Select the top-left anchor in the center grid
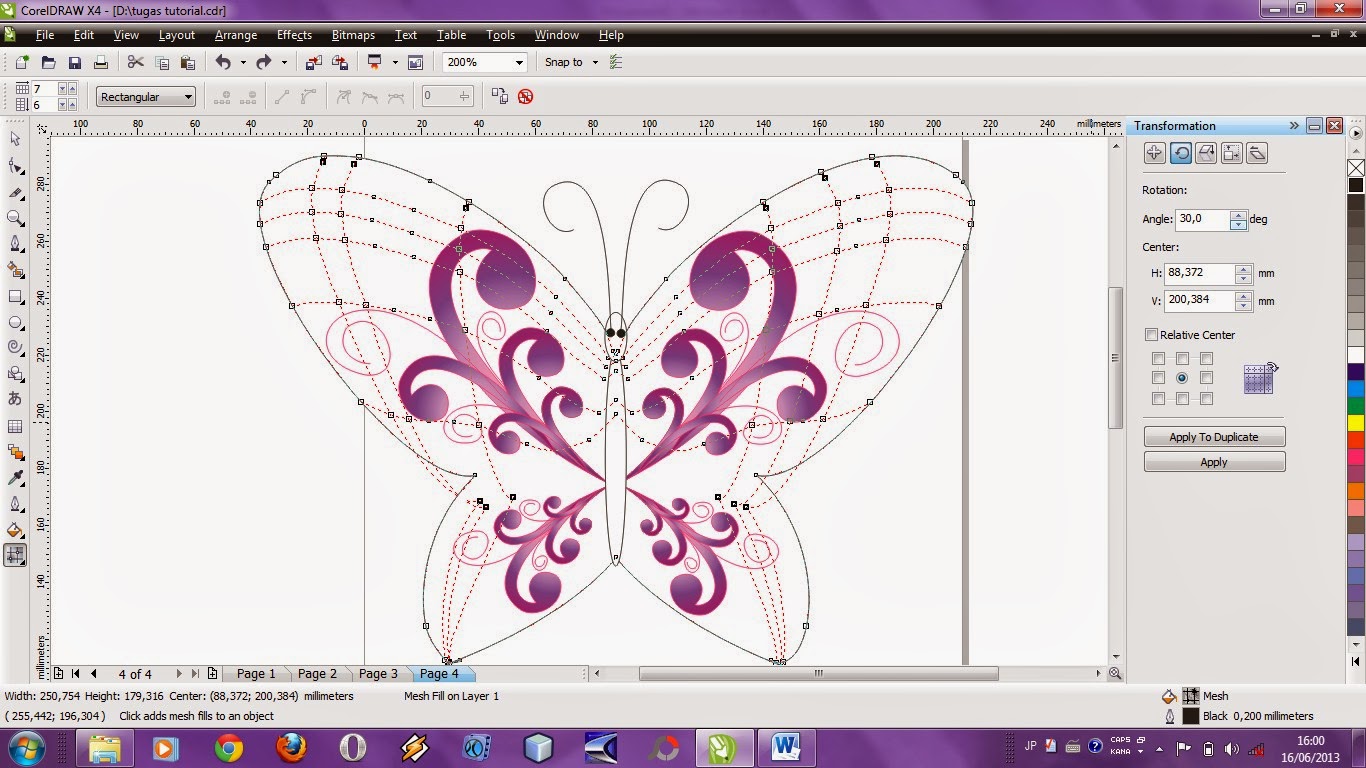Viewport: 1366px width, 768px height. click(x=1159, y=358)
